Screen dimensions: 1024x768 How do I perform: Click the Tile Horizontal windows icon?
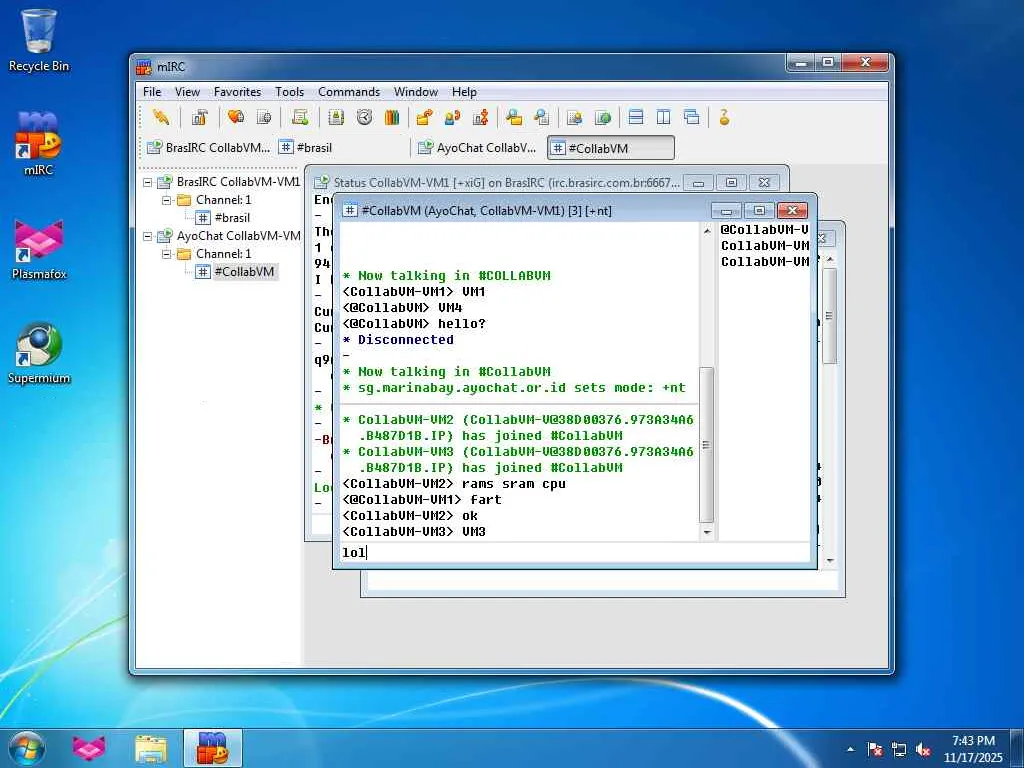(635, 118)
